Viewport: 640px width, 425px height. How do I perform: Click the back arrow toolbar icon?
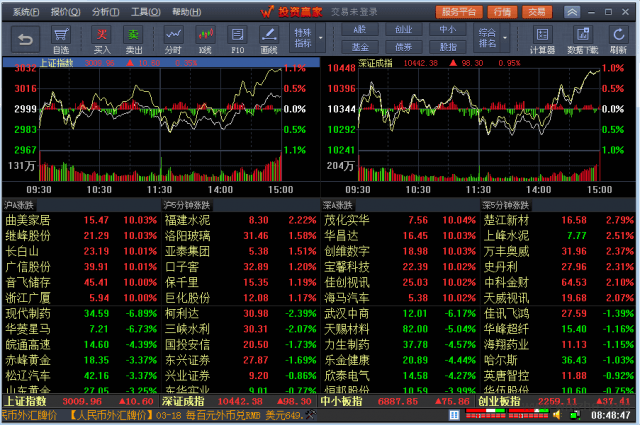pos(26,40)
